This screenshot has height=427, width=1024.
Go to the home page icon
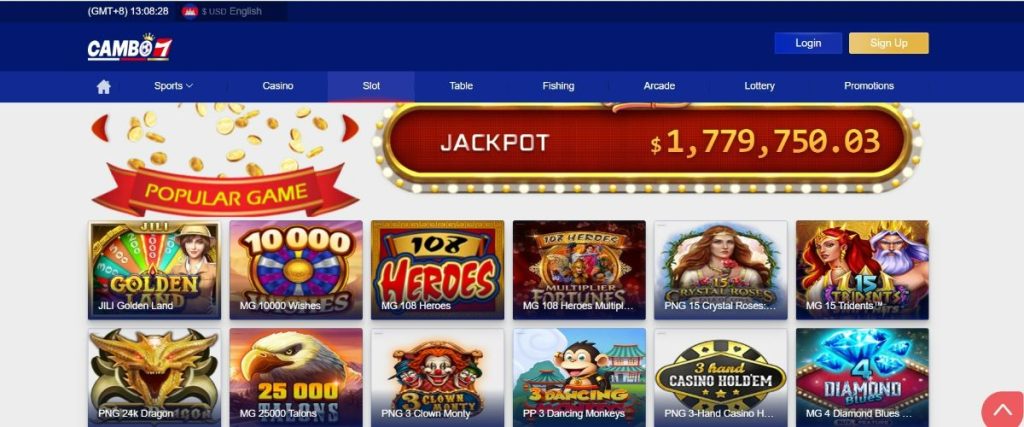click(x=103, y=87)
